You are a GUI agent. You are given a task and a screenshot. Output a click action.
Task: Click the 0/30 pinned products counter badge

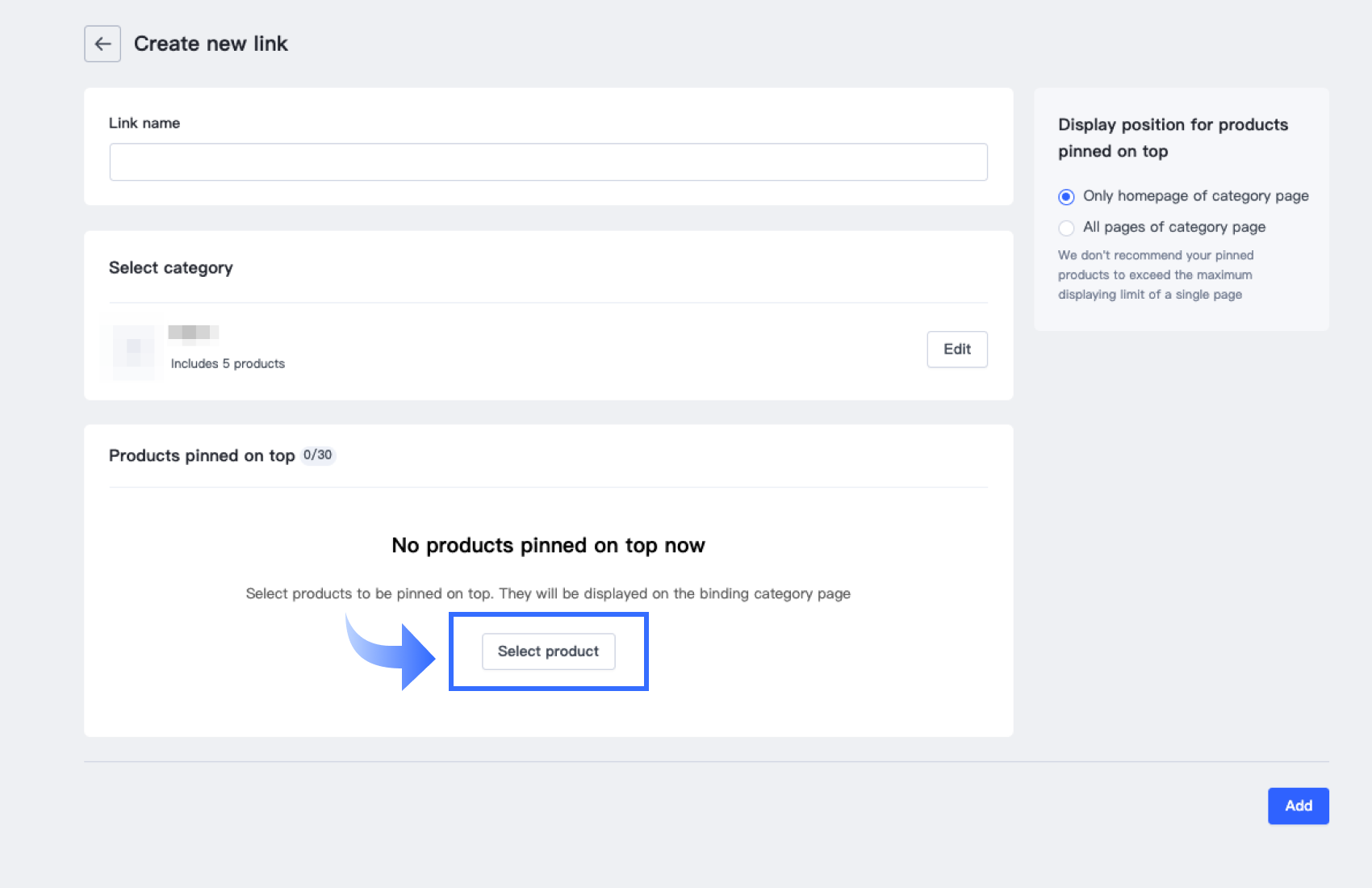pyautogui.click(x=318, y=455)
